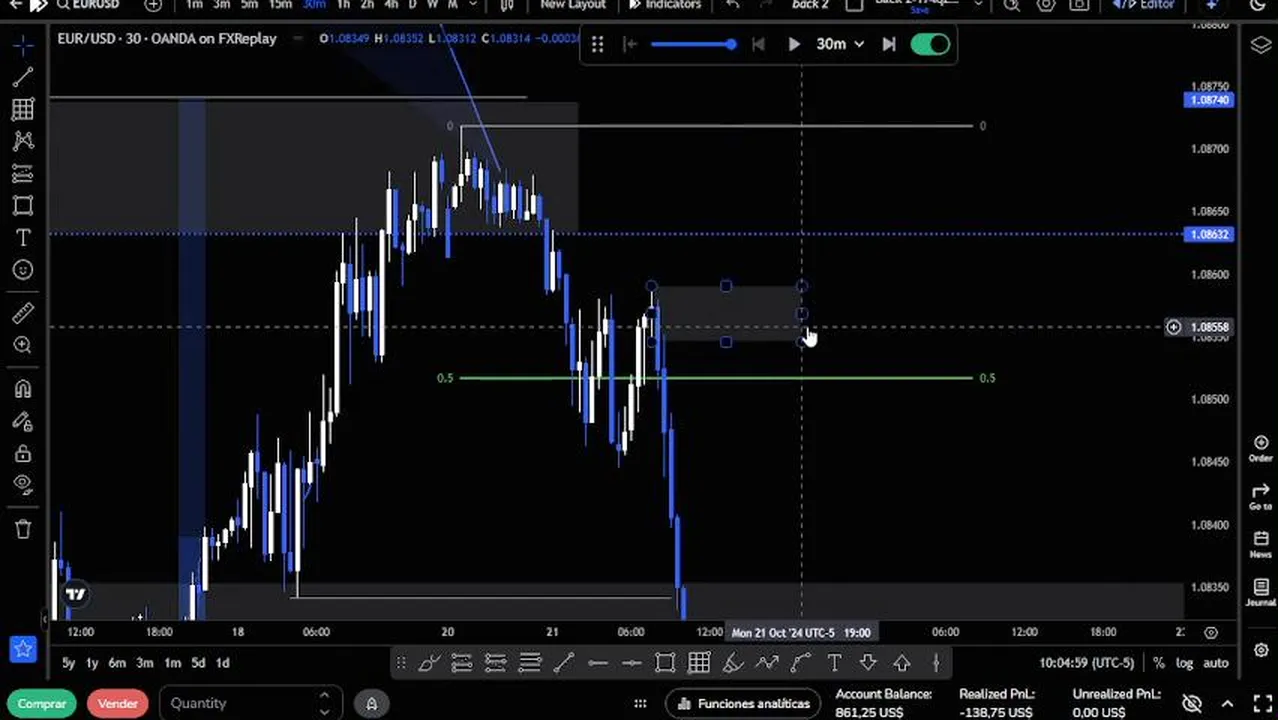Image resolution: width=1278 pixels, height=720 pixels.
Task: Enter fullscreen mode icon at bottom right
Action: click(x=1261, y=703)
